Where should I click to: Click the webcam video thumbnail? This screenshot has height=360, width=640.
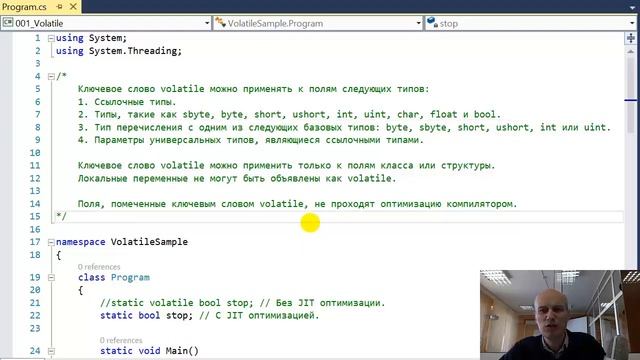click(560, 315)
